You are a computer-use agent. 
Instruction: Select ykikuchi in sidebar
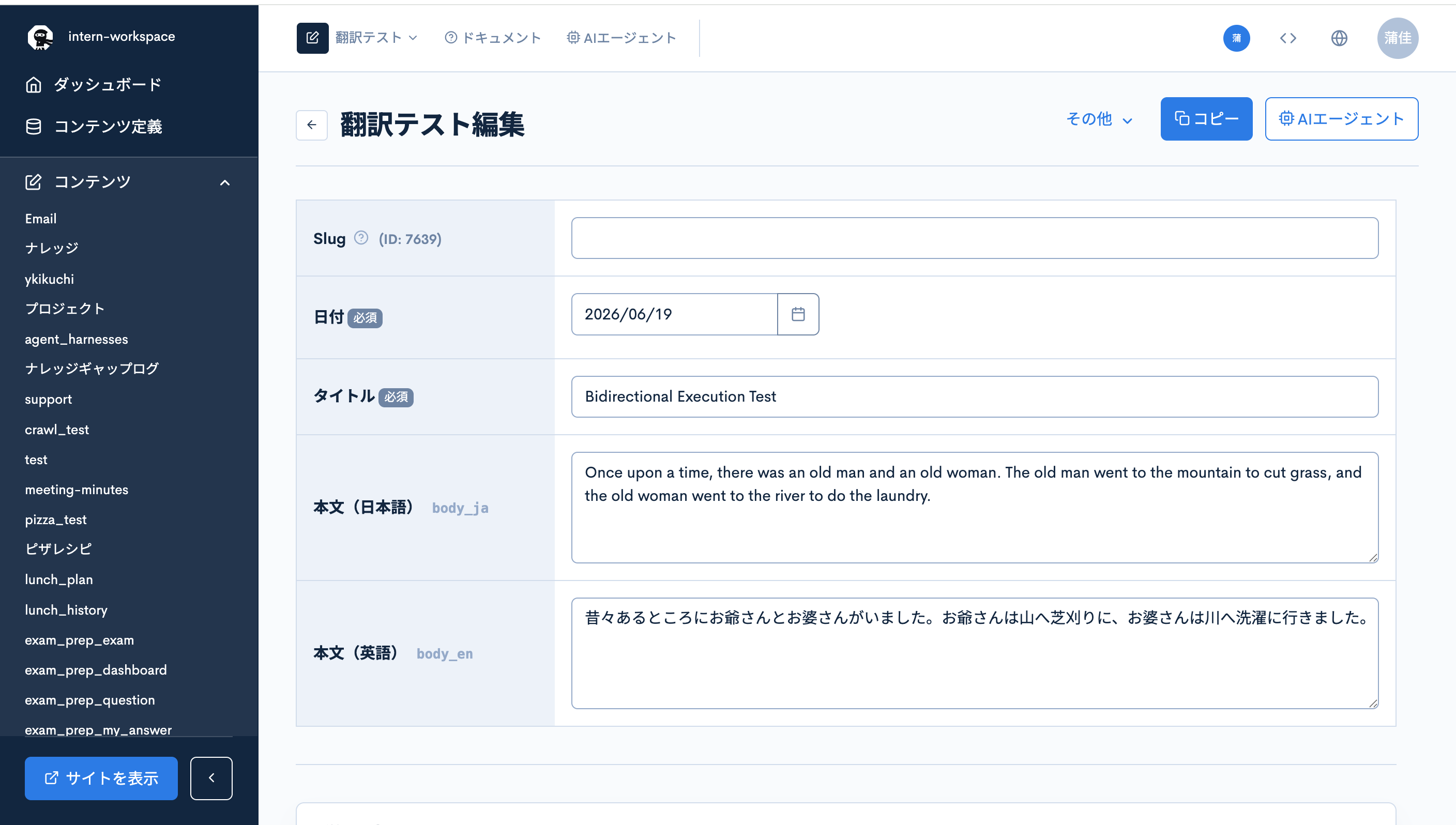49,279
